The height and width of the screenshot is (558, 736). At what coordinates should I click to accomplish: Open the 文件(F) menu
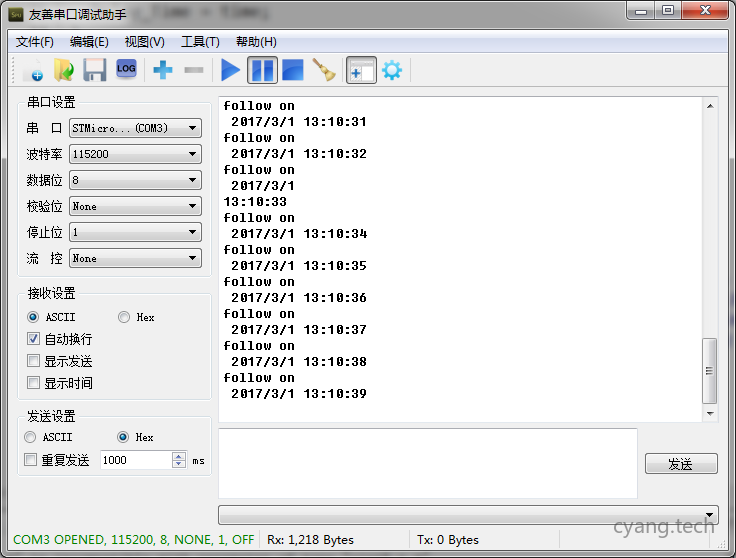[x=35, y=42]
